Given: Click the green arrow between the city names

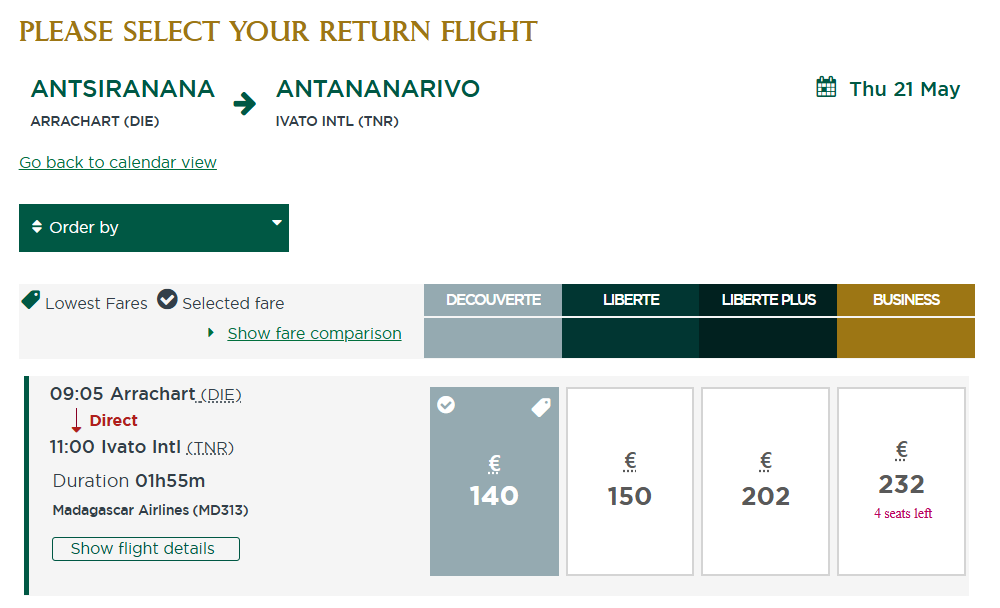Looking at the screenshot, I should 245,103.
